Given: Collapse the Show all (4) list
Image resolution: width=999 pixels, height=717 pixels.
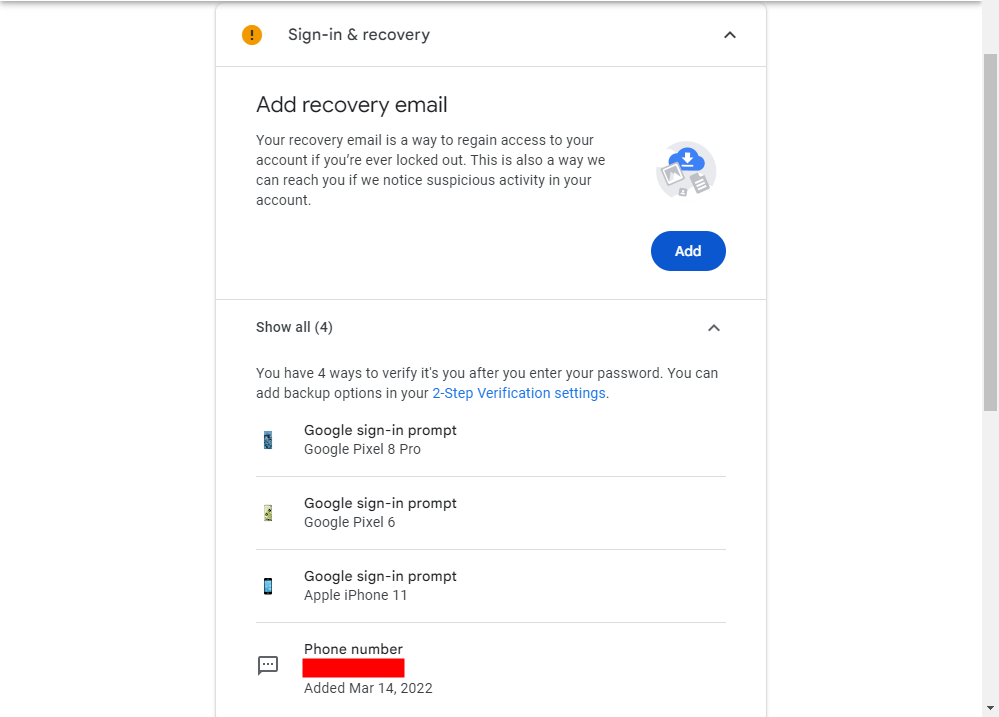Looking at the screenshot, I should (714, 328).
